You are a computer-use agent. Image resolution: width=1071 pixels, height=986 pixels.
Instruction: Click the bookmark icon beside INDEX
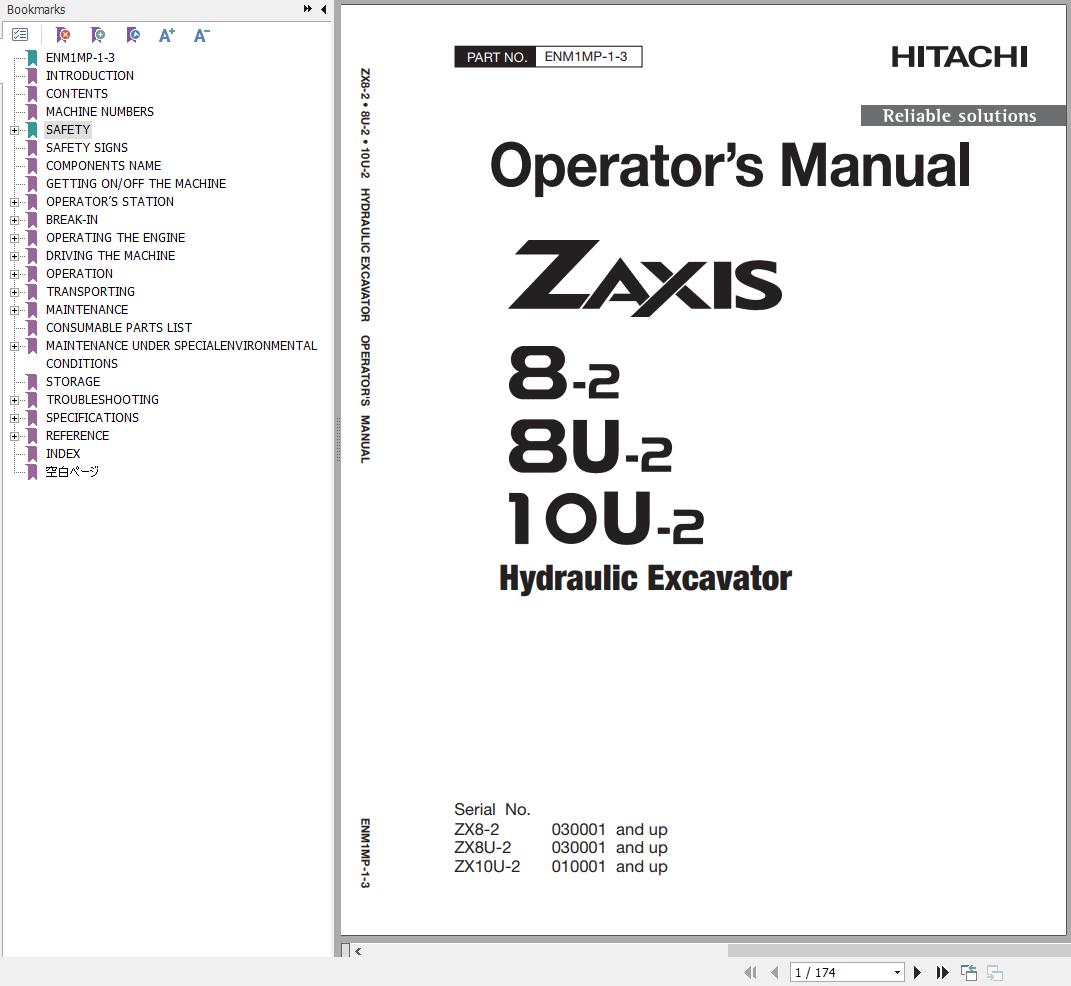click(31, 453)
